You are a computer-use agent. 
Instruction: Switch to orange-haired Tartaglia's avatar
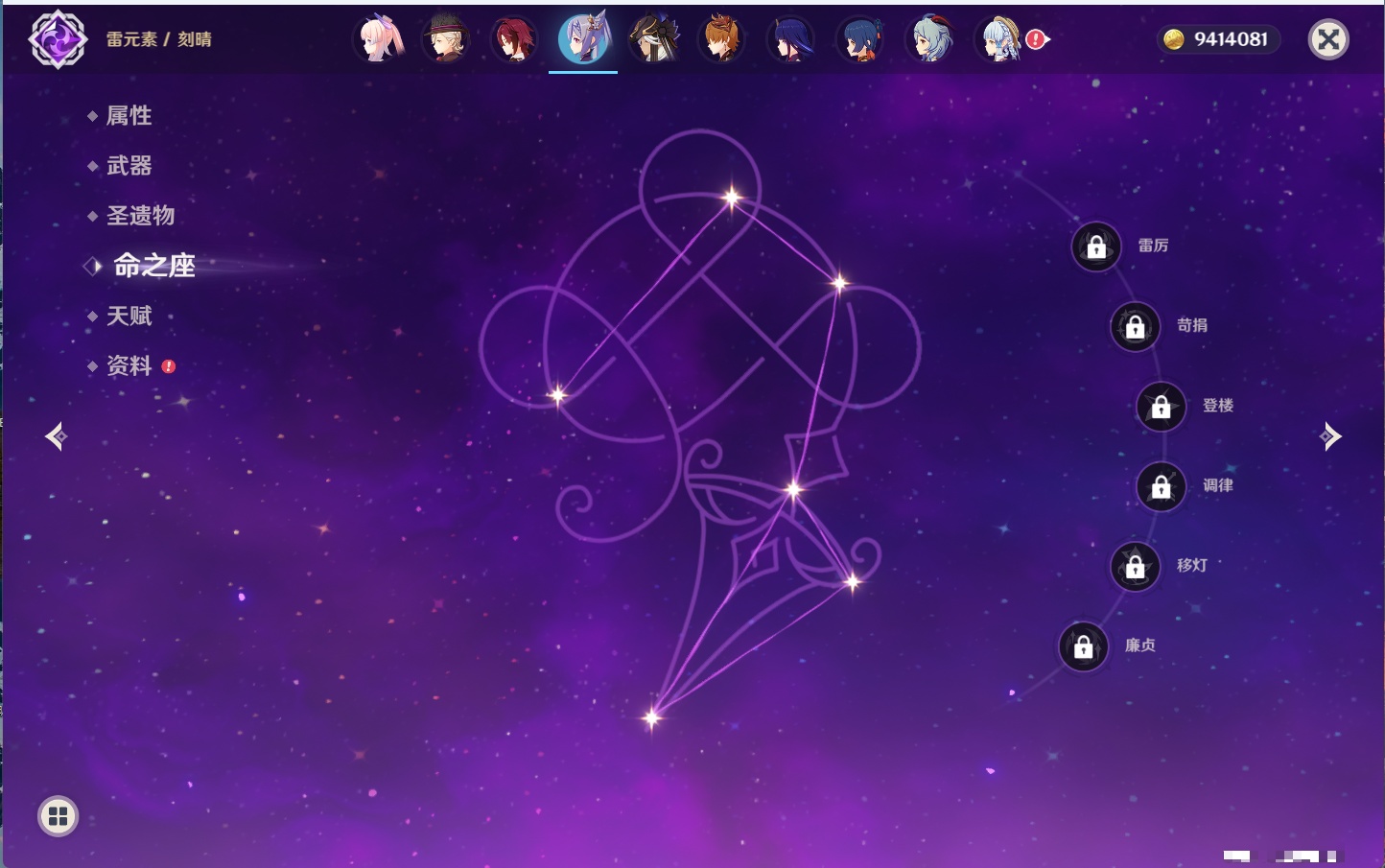pos(721,40)
